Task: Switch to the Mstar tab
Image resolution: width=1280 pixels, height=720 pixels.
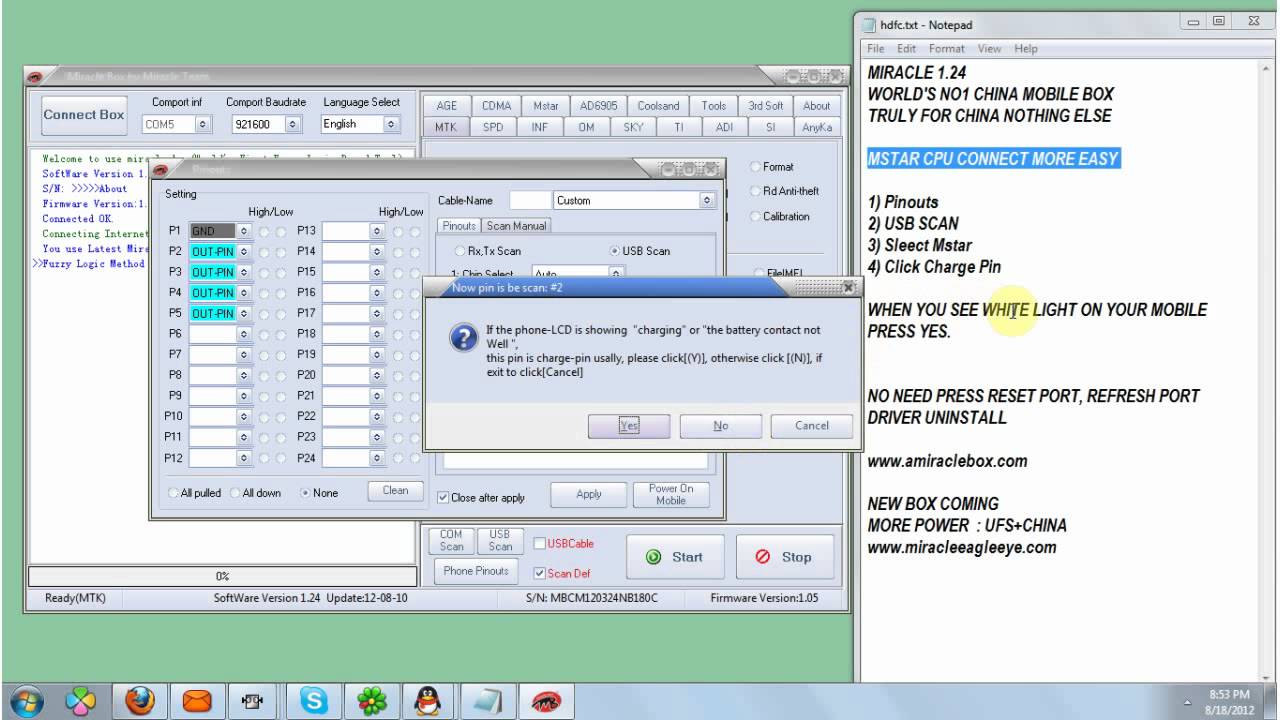Action: click(545, 106)
